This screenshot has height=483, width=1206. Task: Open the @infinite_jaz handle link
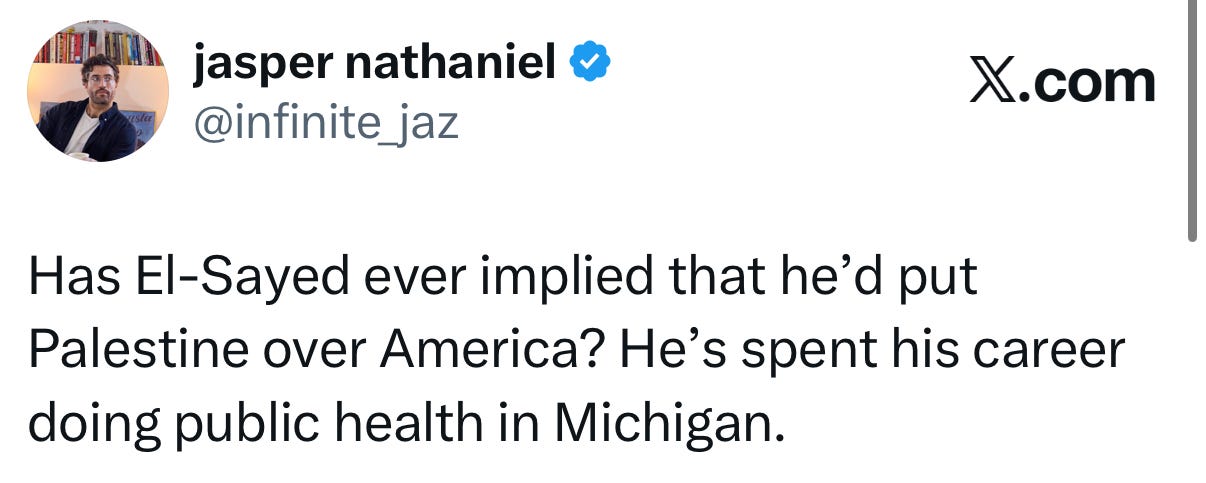[325, 124]
